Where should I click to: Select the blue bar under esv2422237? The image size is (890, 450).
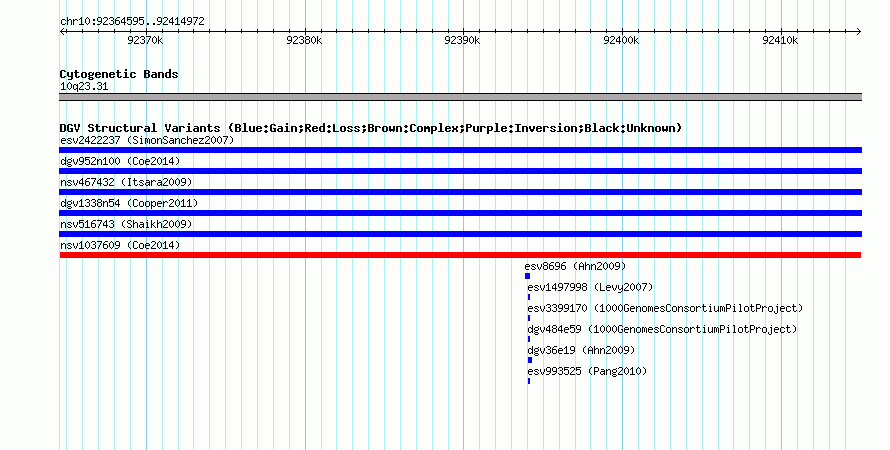pos(460,150)
